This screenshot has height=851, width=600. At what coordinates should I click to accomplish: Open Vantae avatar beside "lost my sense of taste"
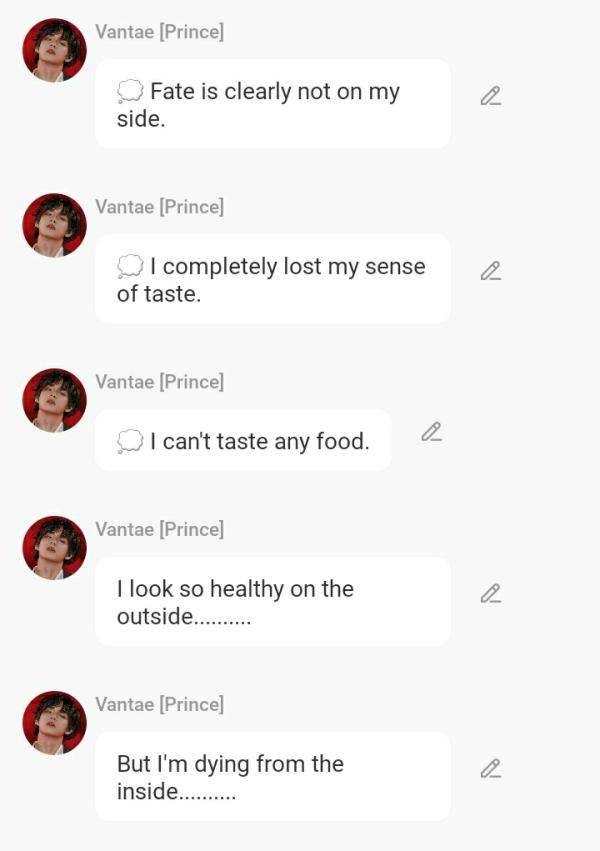(x=54, y=225)
